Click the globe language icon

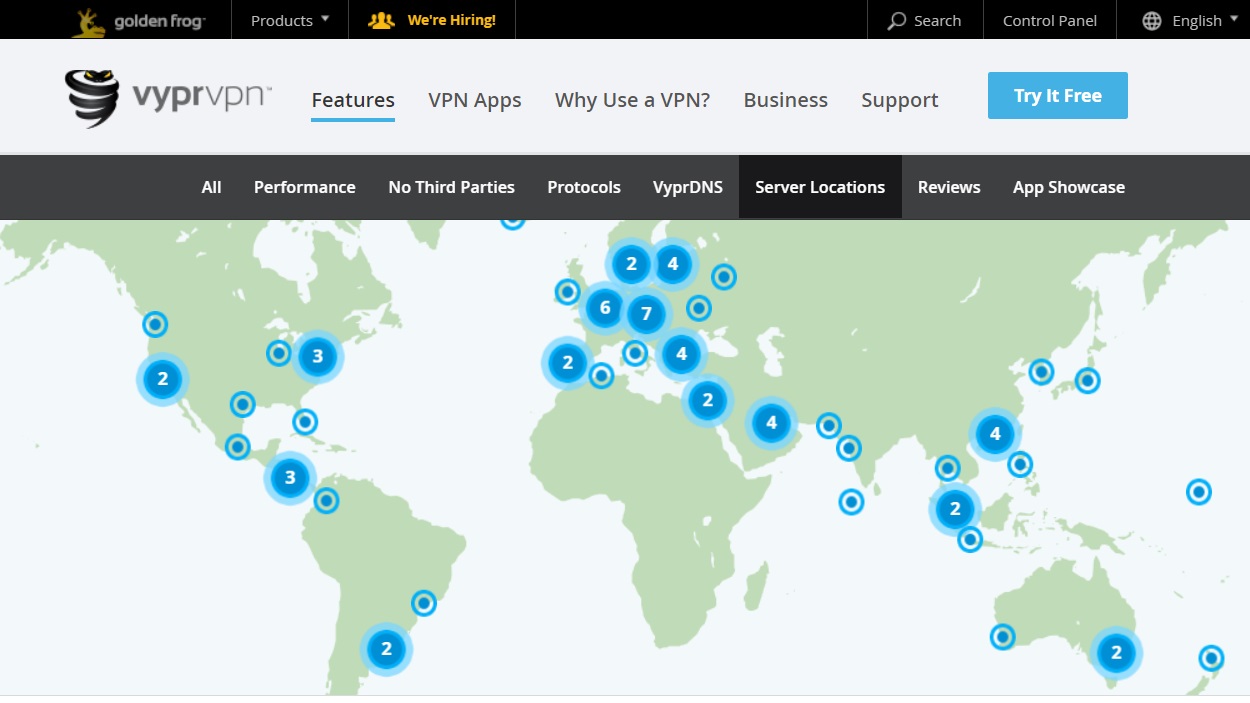pyautogui.click(x=1153, y=20)
